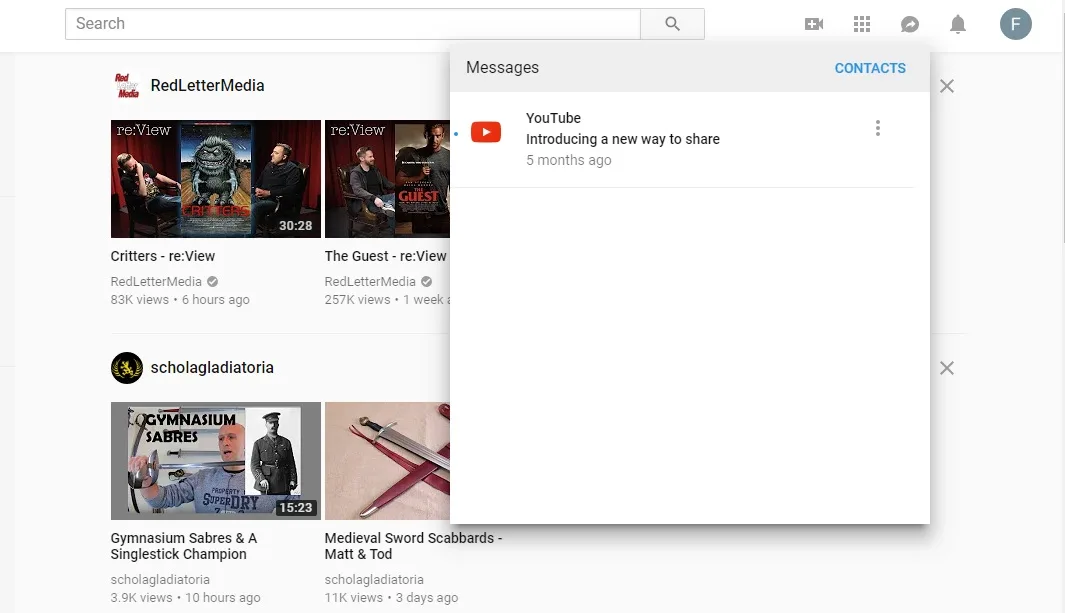The height and width of the screenshot is (613, 1065).
Task: Click into the Search field
Action: 353,24
